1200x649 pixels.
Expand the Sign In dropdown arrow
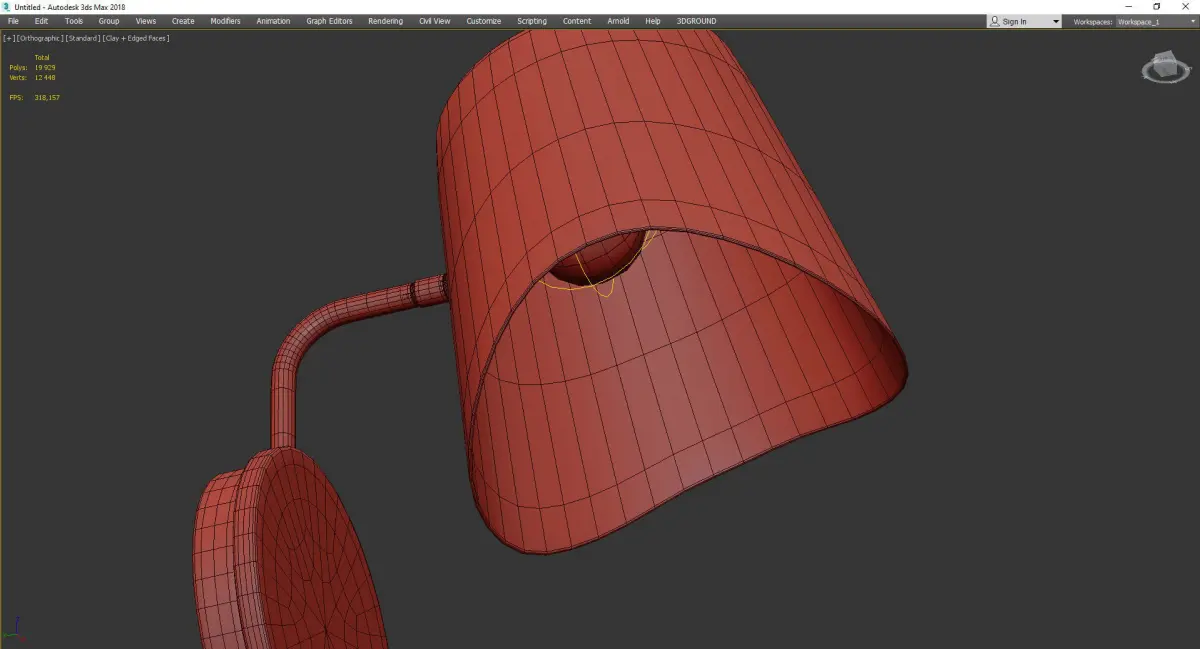click(x=1055, y=21)
